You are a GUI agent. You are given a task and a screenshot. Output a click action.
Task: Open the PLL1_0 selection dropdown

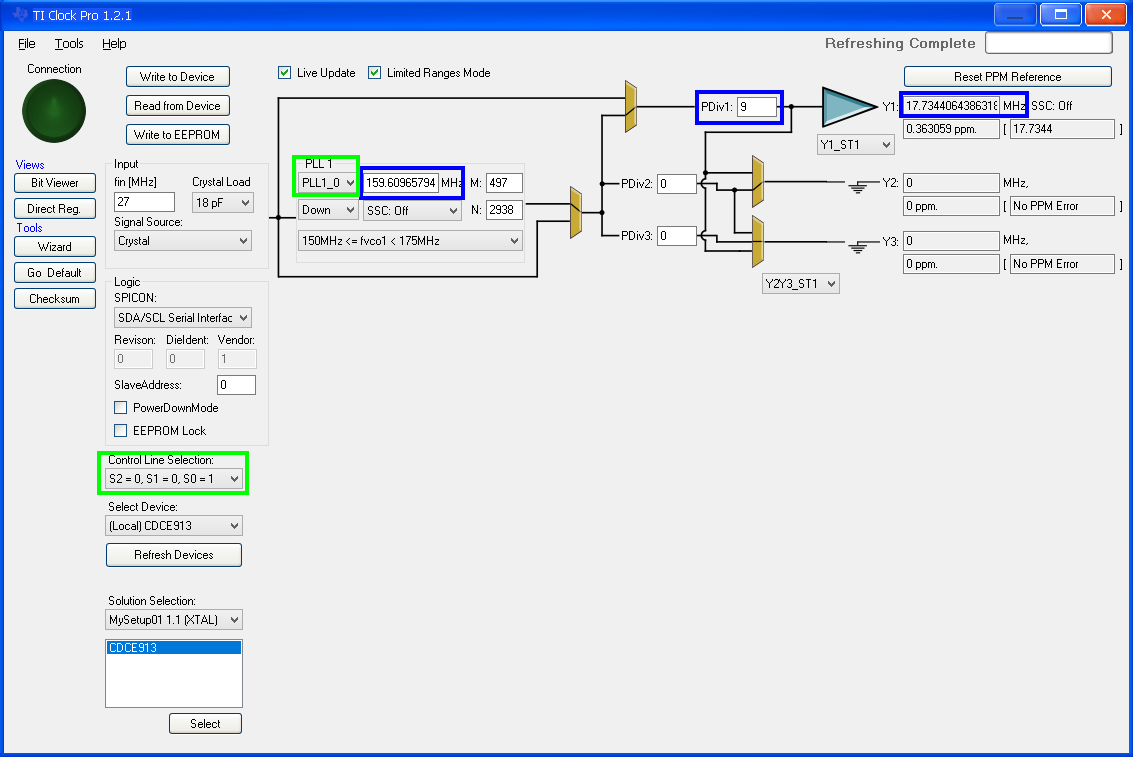click(x=328, y=183)
